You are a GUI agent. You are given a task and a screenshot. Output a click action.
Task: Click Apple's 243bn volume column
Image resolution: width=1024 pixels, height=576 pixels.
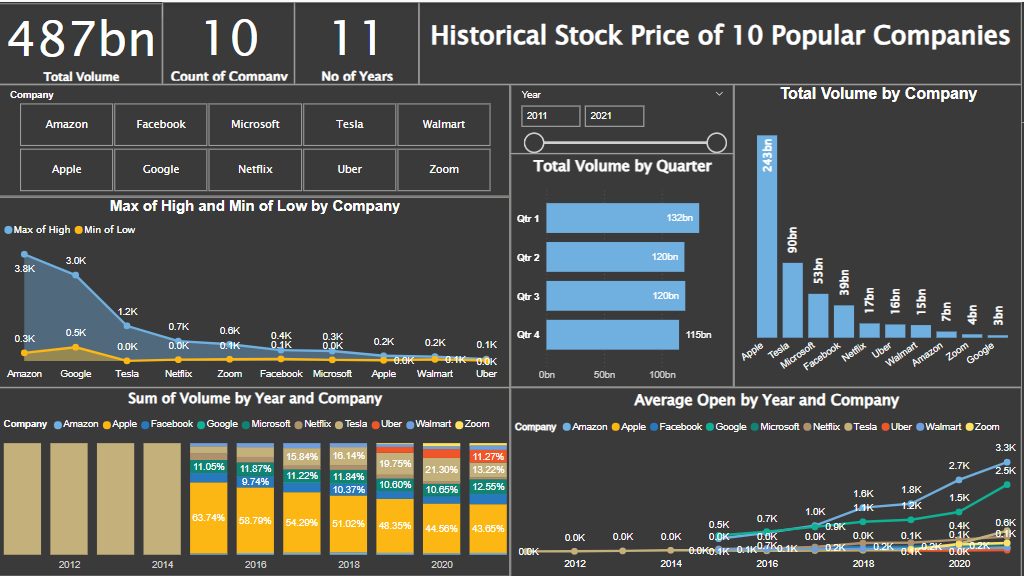click(767, 236)
